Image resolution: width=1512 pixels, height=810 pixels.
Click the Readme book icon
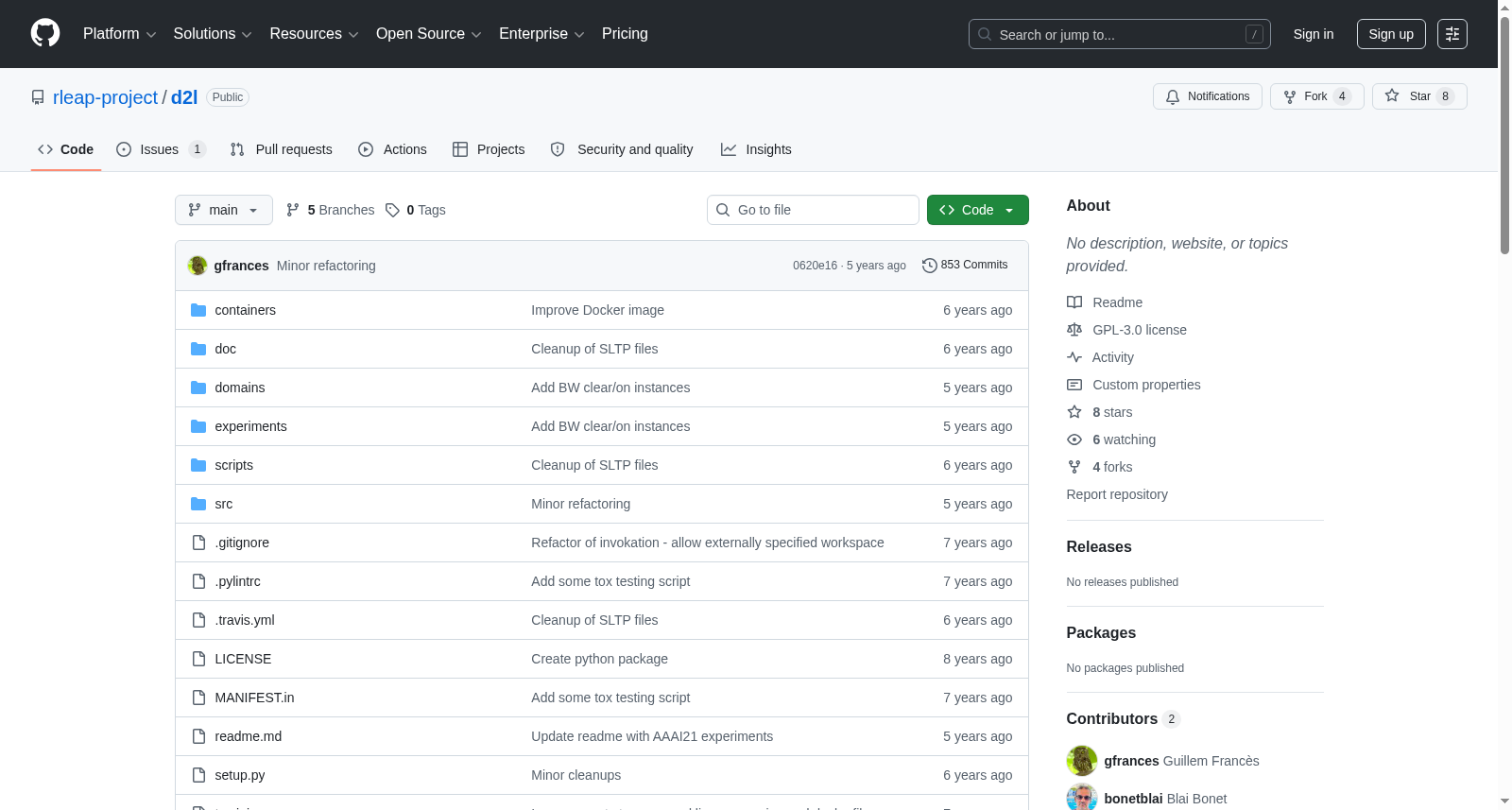point(1074,302)
